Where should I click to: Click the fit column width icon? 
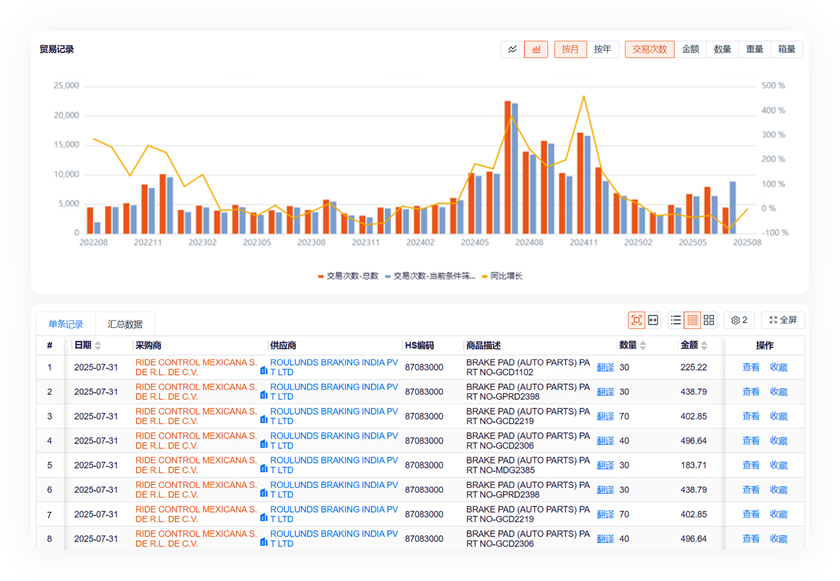653,320
